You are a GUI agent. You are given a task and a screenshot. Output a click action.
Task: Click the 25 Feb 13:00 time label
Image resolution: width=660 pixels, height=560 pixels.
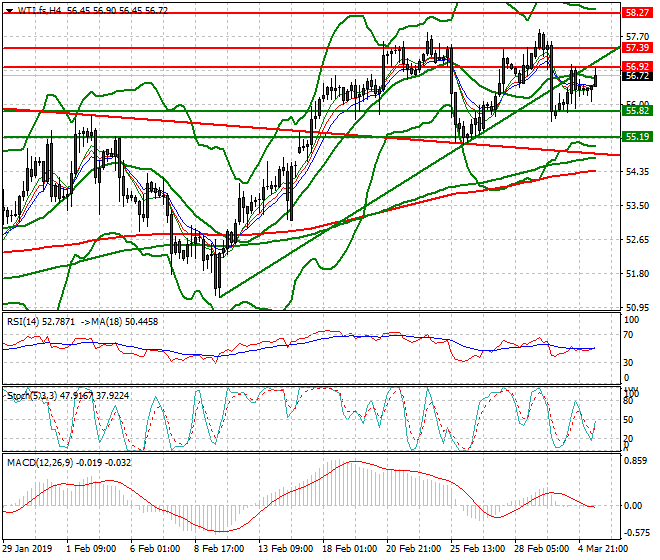pyautogui.click(x=478, y=549)
